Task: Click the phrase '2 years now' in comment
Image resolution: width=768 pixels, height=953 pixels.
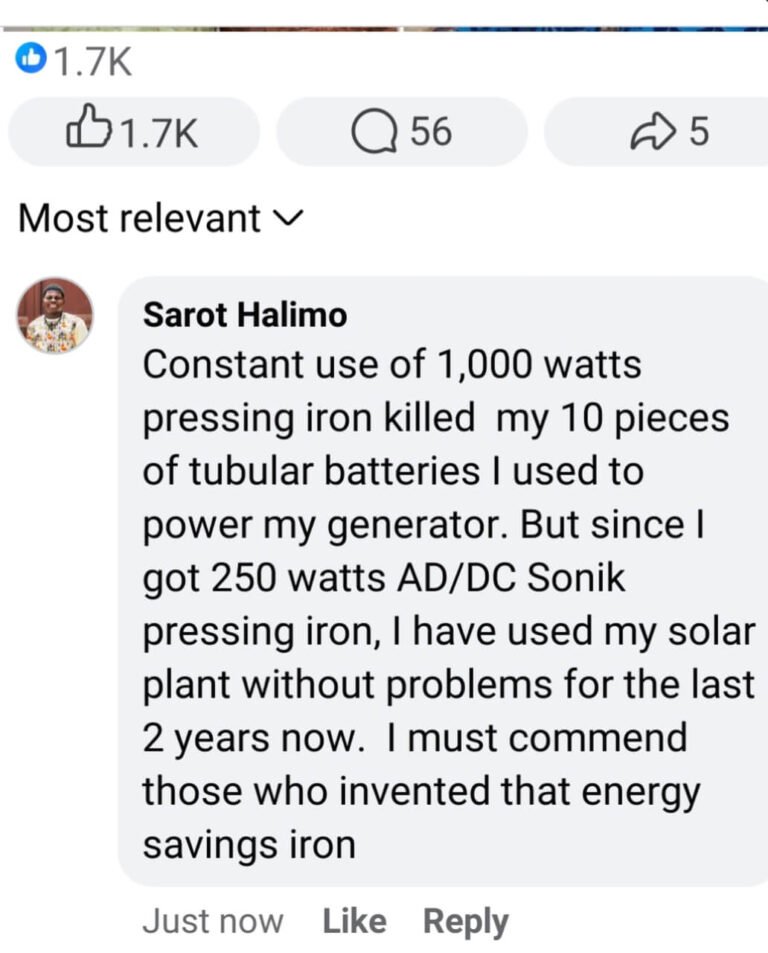Action: (252, 739)
